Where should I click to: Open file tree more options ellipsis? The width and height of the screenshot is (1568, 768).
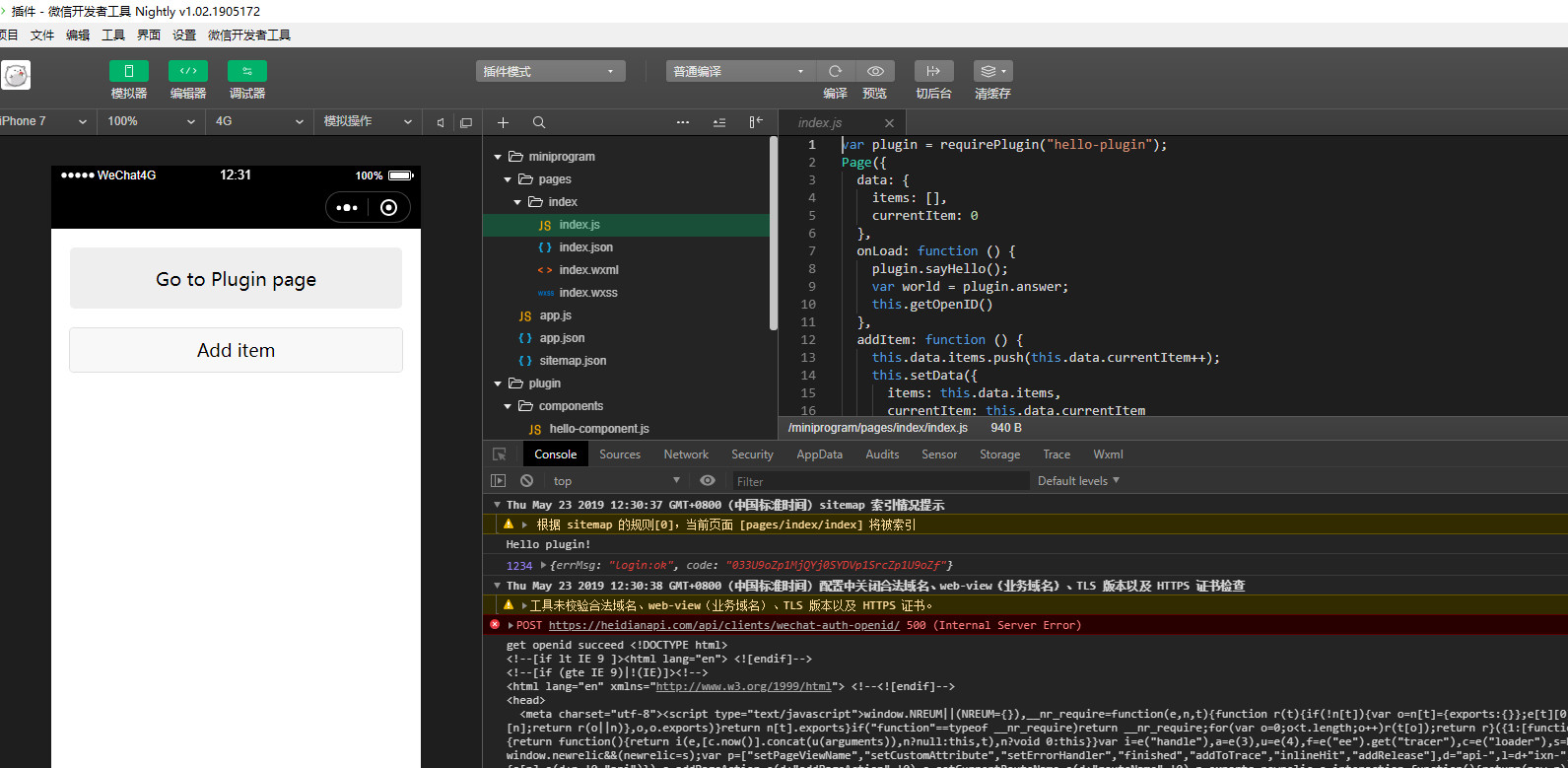click(683, 122)
